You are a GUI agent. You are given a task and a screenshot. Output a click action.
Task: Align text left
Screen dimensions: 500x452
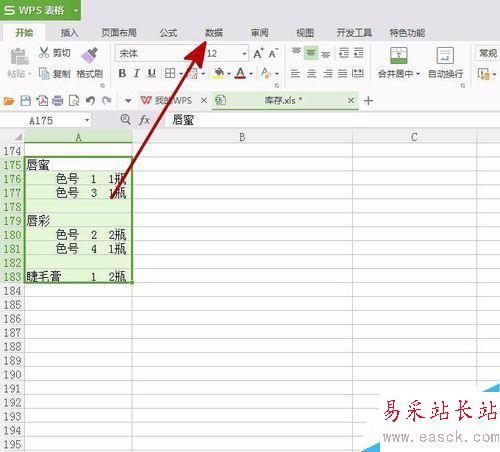click(295, 73)
